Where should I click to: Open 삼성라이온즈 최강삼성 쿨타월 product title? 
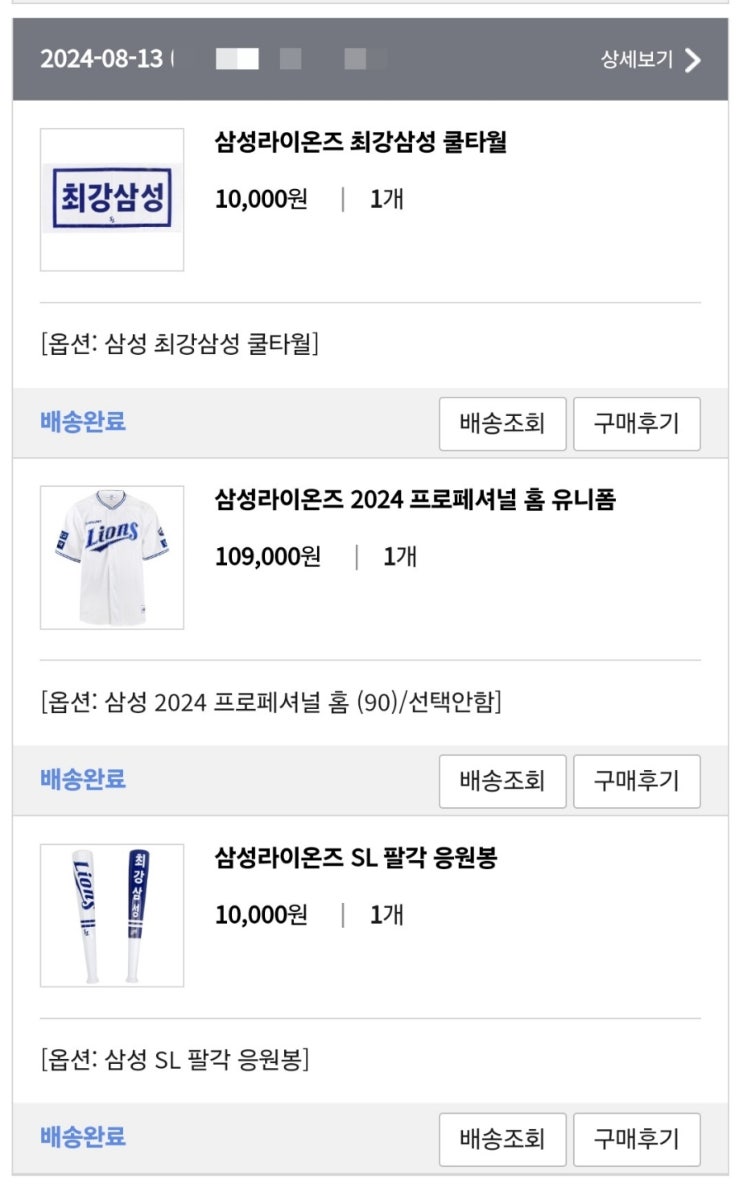coord(361,142)
